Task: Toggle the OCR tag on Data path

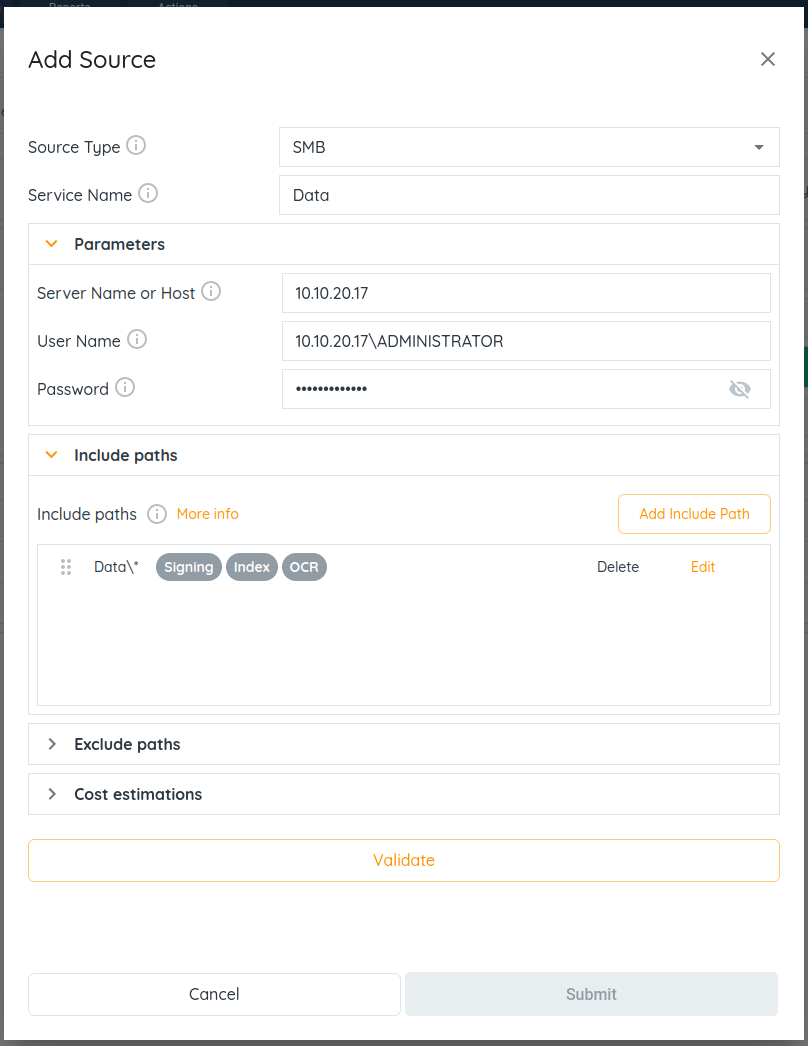Action: 304,567
